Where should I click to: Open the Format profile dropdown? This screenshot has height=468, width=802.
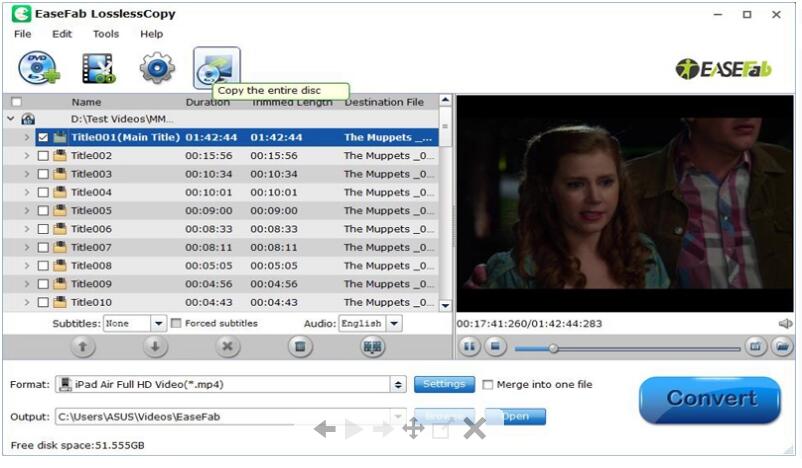point(398,384)
